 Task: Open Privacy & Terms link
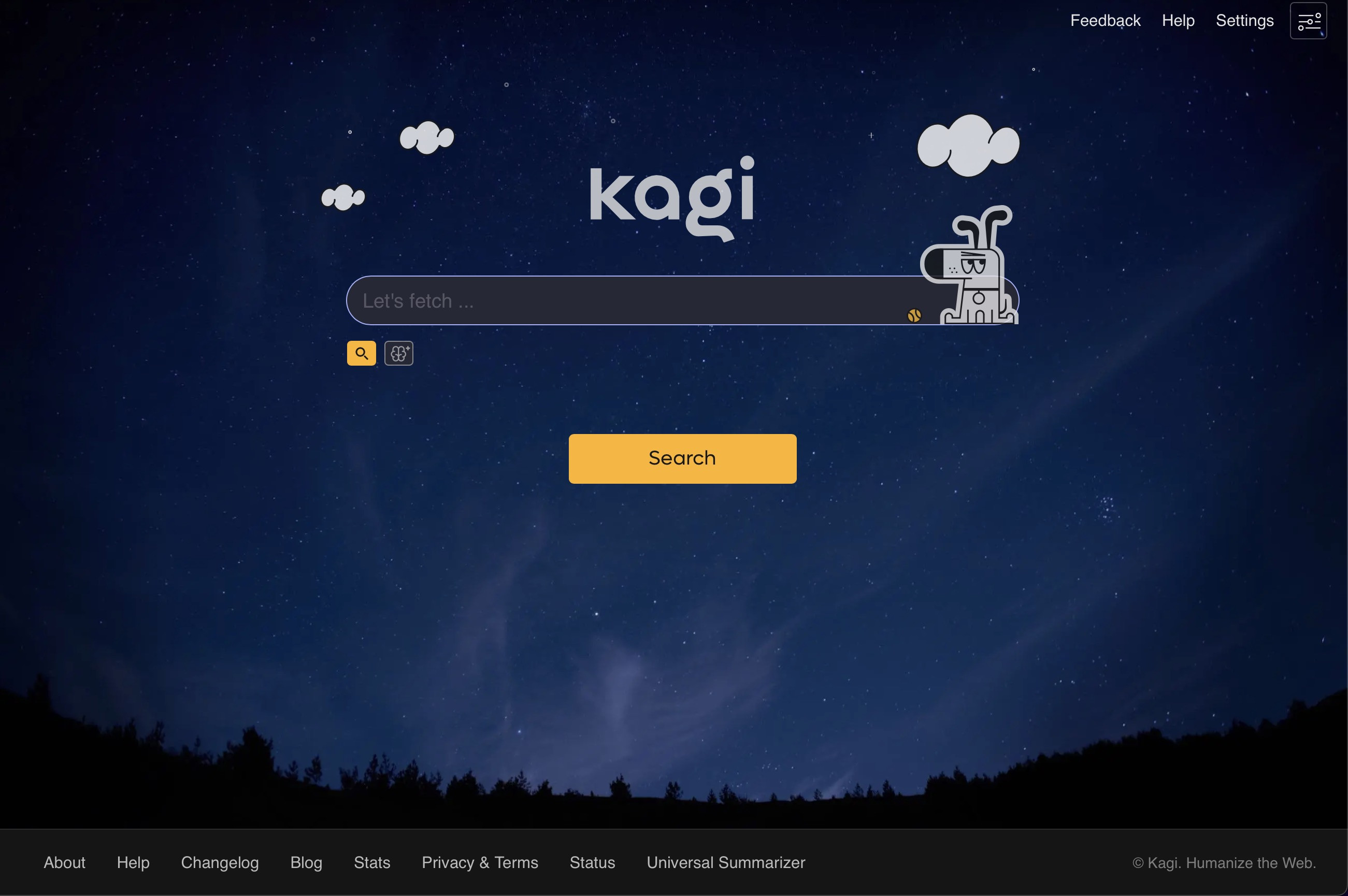[x=479, y=862]
